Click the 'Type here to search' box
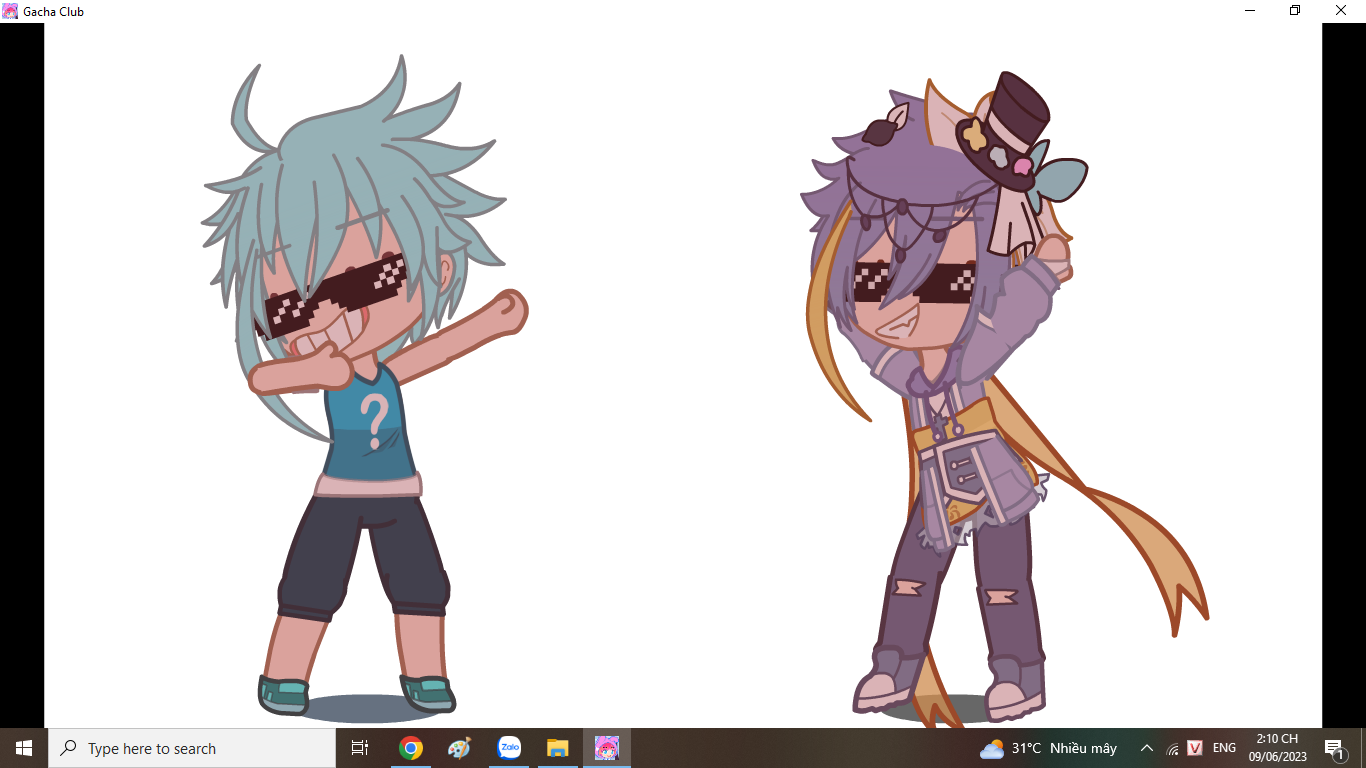This screenshot has height=768, width=1366. (192, 748)
